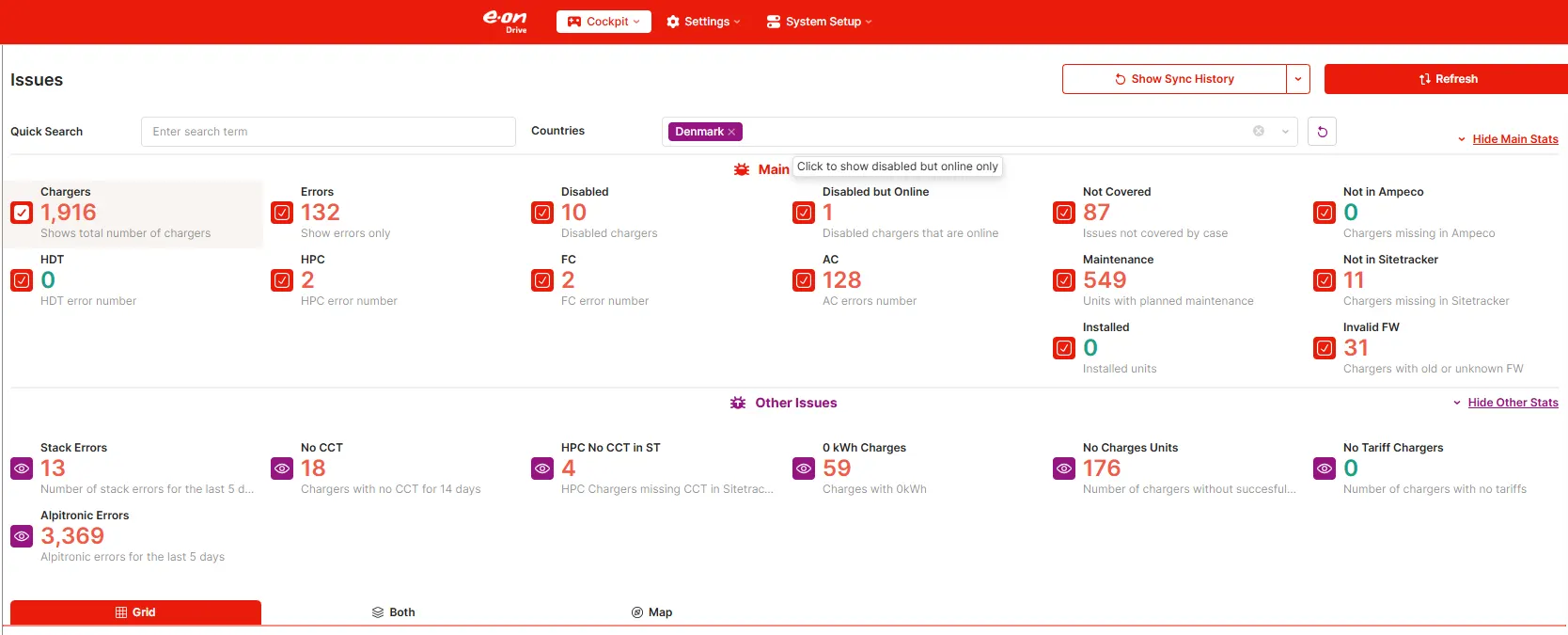Toggle the Alpitronic Errors eye icon
The height and width of the screenshot is (635, 1568).
[x=22, y=535]
